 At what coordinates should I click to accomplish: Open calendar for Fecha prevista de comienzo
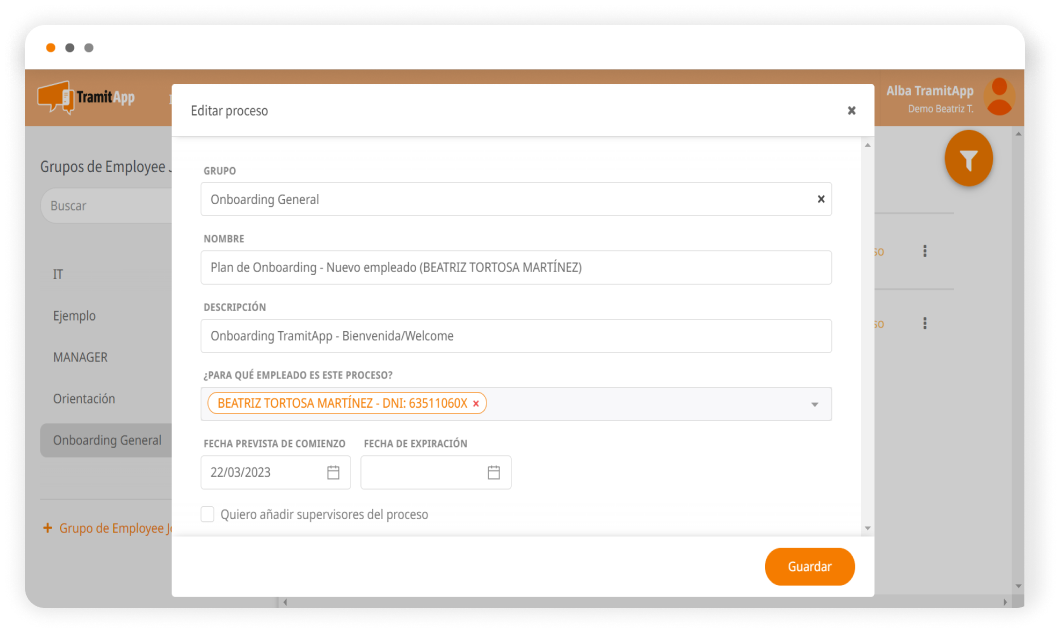tap(333, 472)
